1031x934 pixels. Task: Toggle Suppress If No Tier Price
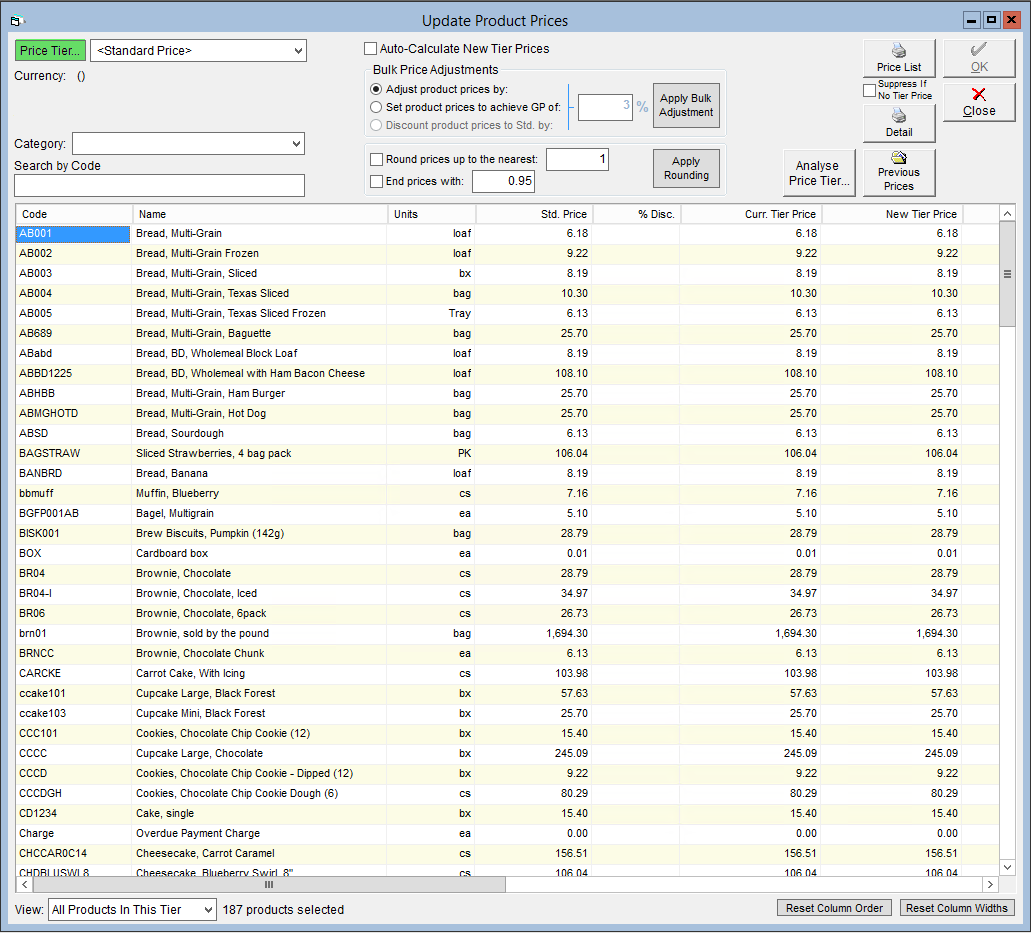pyautogui.click(x=870, y=90)
